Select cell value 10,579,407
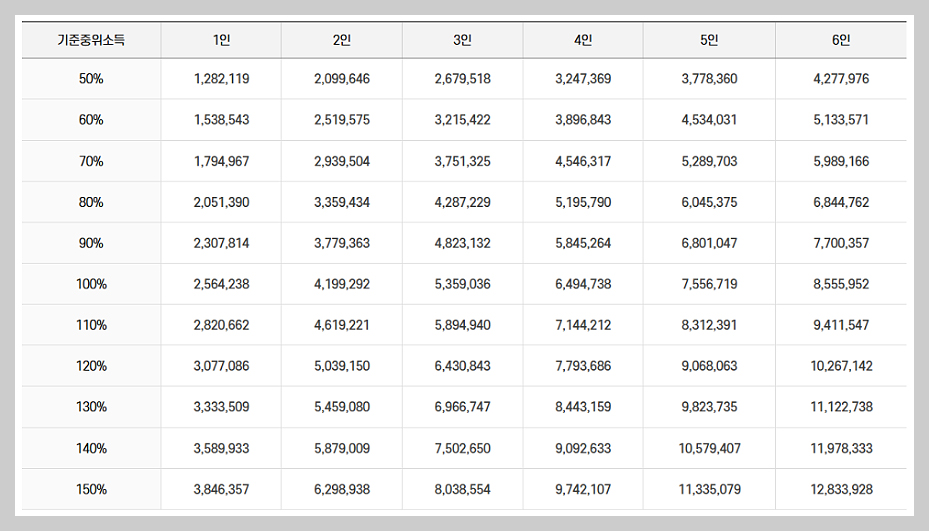Image resolution: width=929 pixels, height=531 pixels. click(x=709, y=448)
